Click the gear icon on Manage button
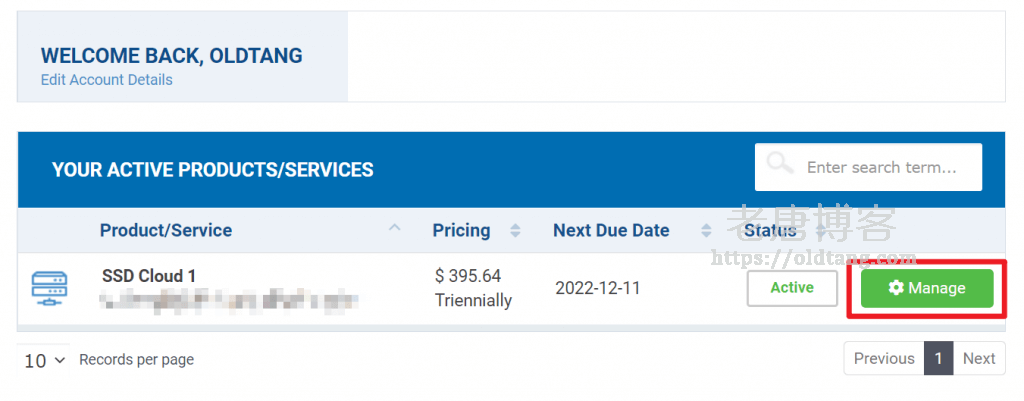Viewport: 1024px width, 401px height. (x=895, y=288)
